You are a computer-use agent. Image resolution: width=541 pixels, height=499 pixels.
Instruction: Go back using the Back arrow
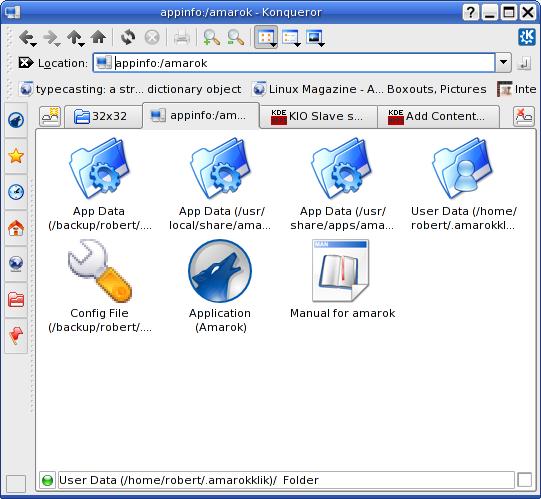pos(26,37)
